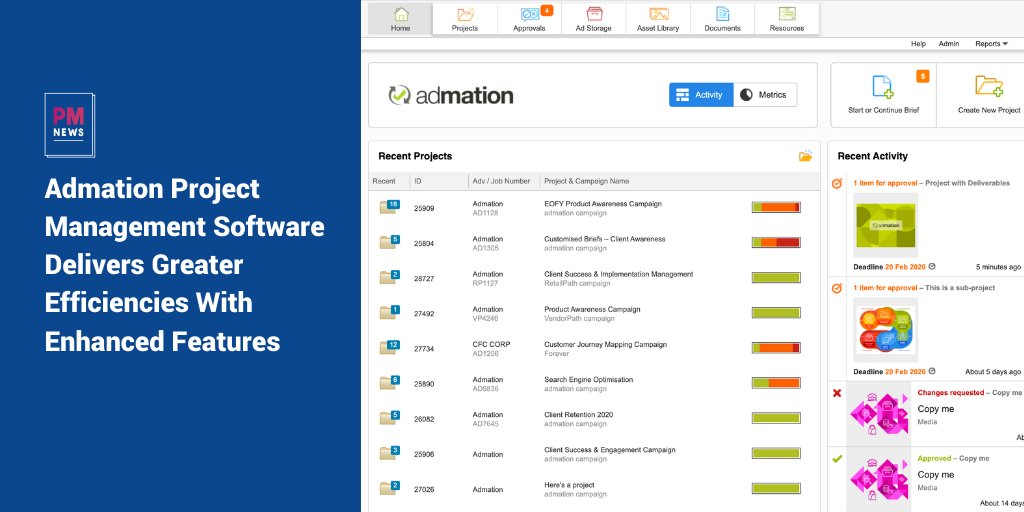Open EOFY Product Awareness Campaign project
This screenshot has height=512, width=1024.
click(603, 204)
